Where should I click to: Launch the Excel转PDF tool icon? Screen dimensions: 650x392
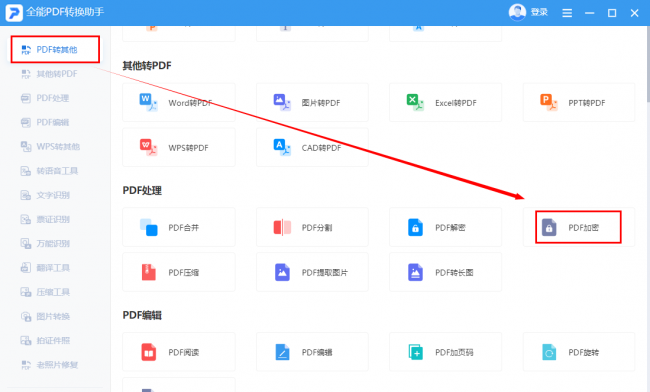point(415,102)
